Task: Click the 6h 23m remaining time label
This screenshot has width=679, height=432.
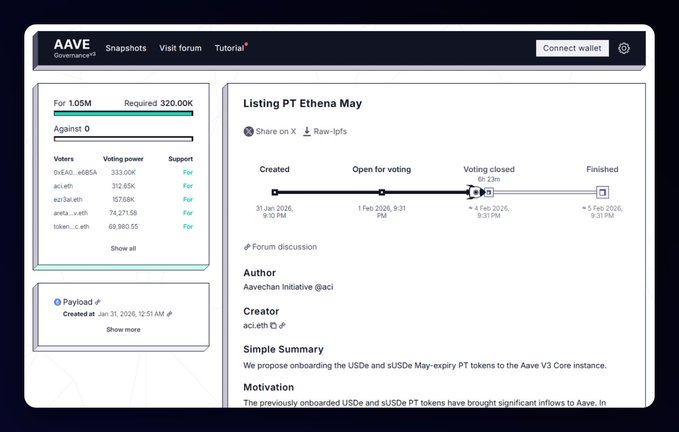Action: [489, 179]
